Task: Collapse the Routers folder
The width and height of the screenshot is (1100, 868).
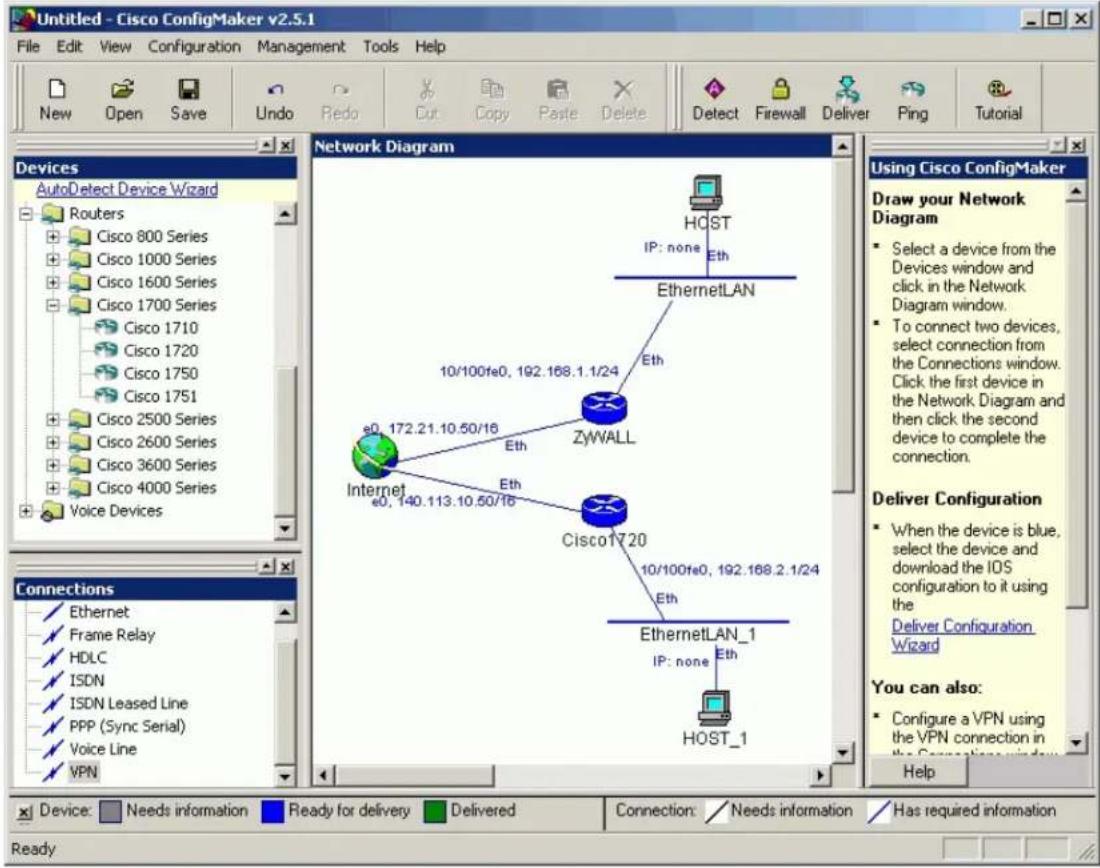Action: (26, 213)
